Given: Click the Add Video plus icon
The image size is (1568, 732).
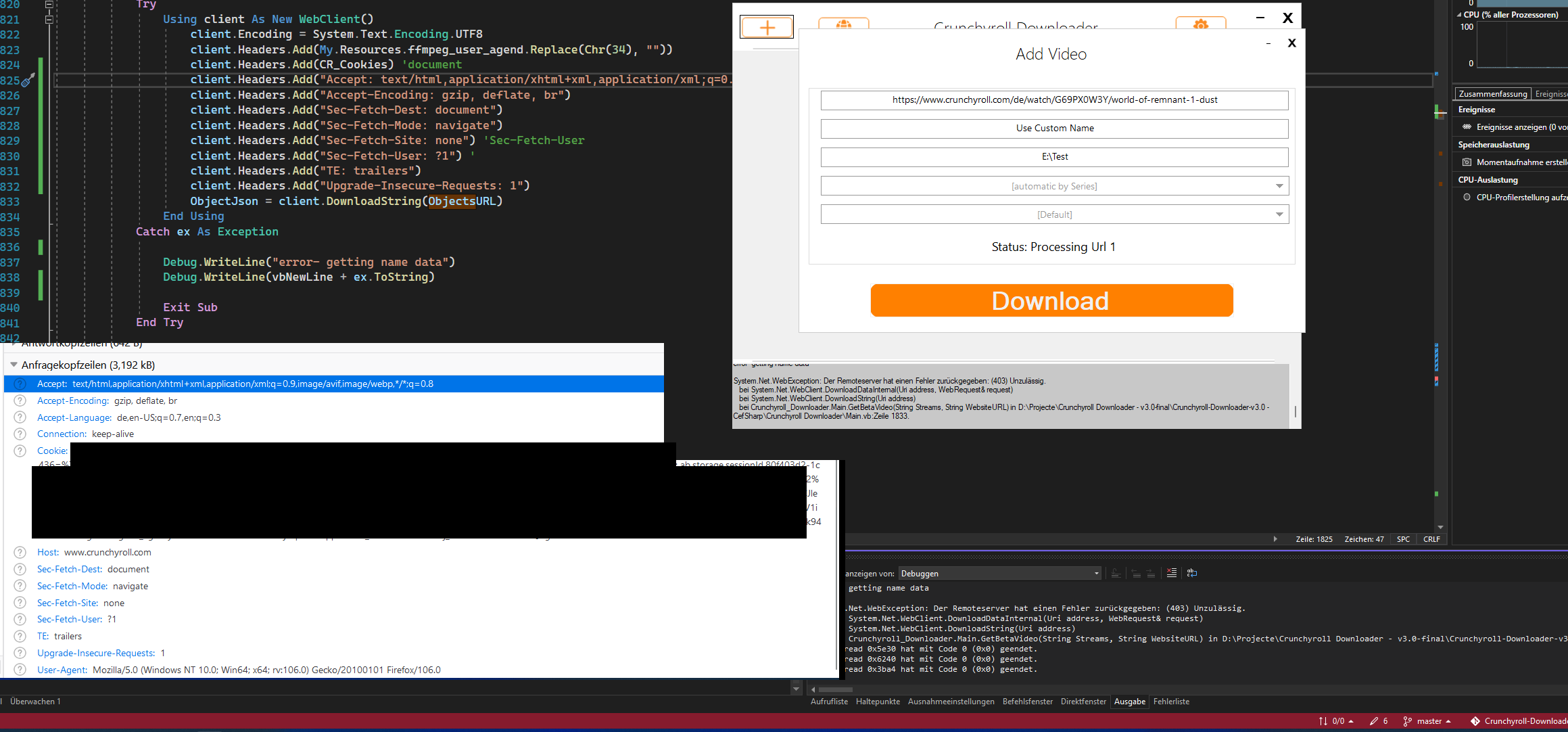Looking at the screenshot, I should tap(766, 26).
